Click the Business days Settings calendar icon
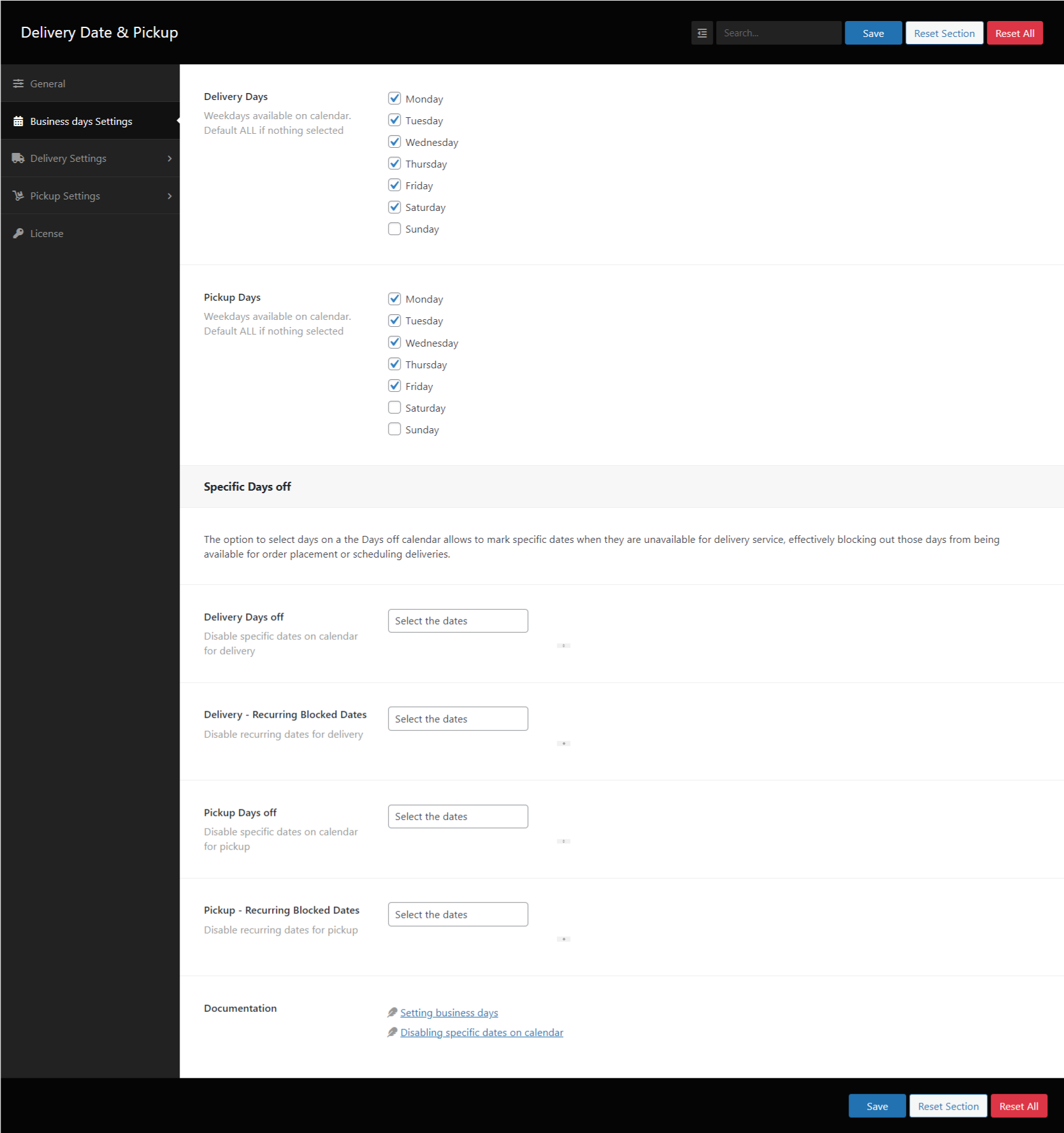 18,120
